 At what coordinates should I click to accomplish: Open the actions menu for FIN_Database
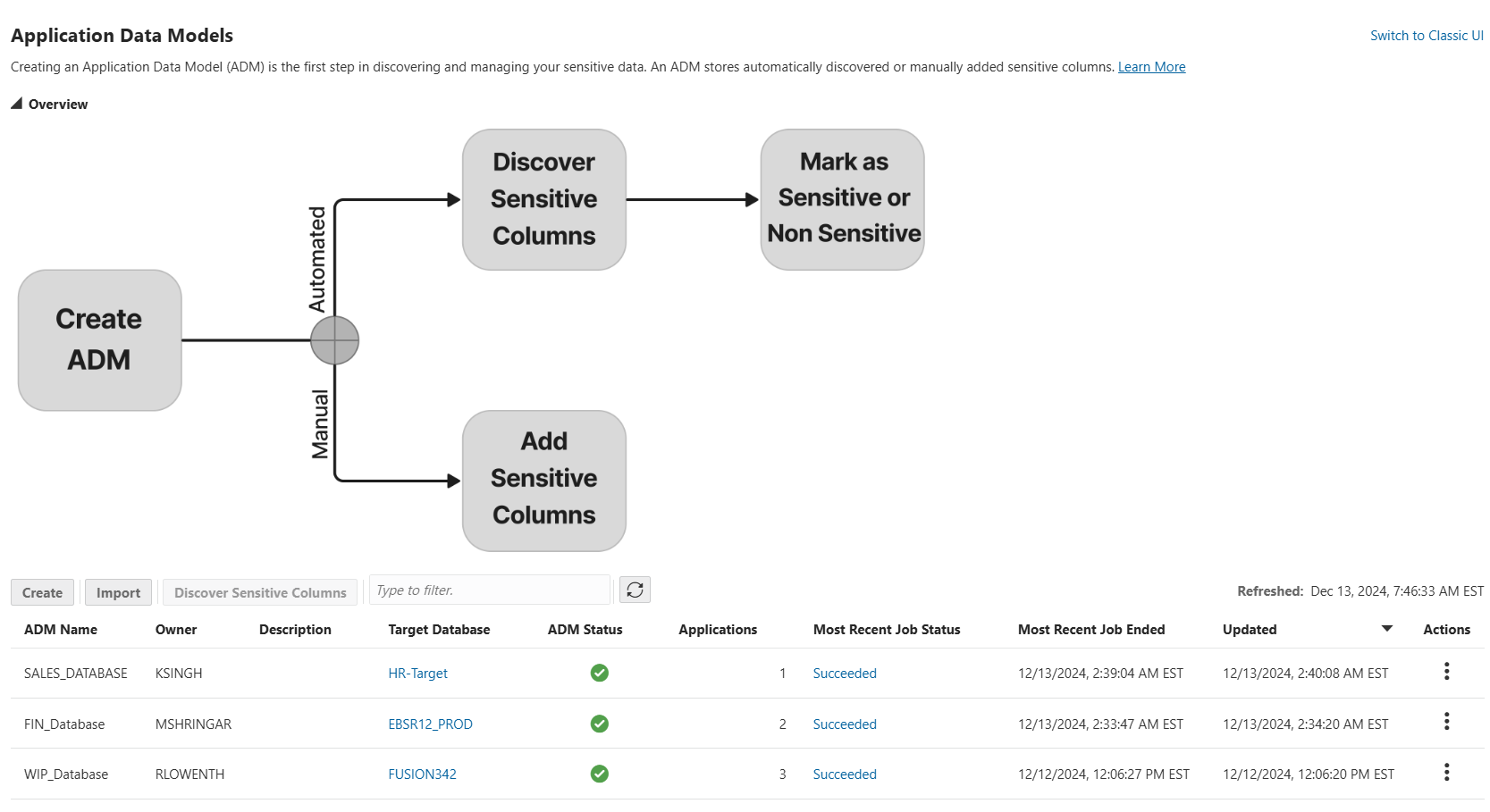coord(1446,722)
